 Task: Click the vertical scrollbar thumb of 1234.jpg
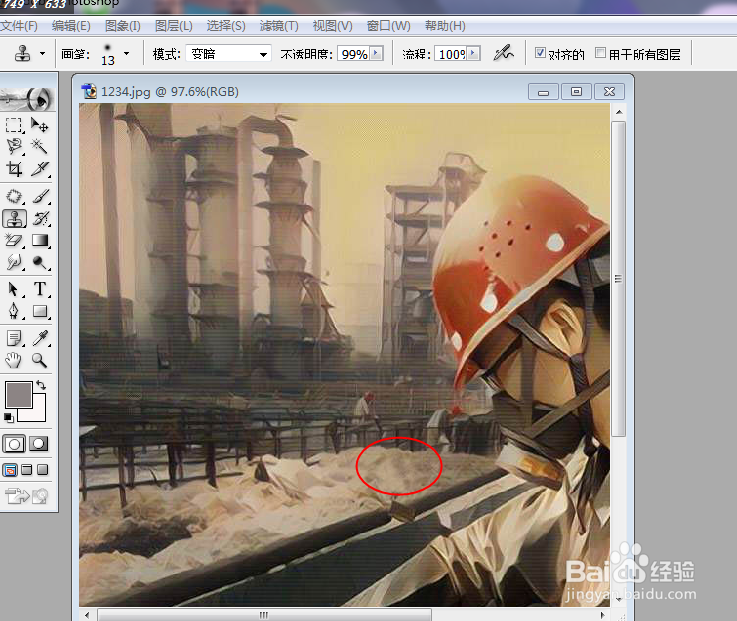tap(619, 278)
